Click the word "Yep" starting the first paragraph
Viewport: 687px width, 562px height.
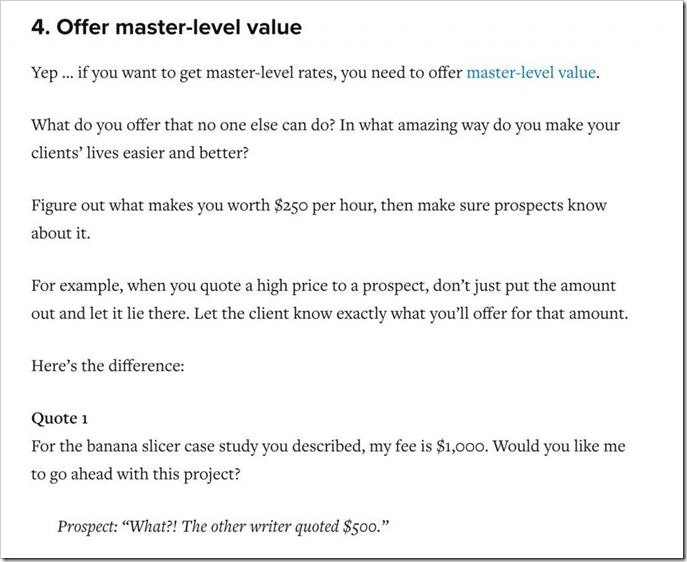(x=44, y=73)
